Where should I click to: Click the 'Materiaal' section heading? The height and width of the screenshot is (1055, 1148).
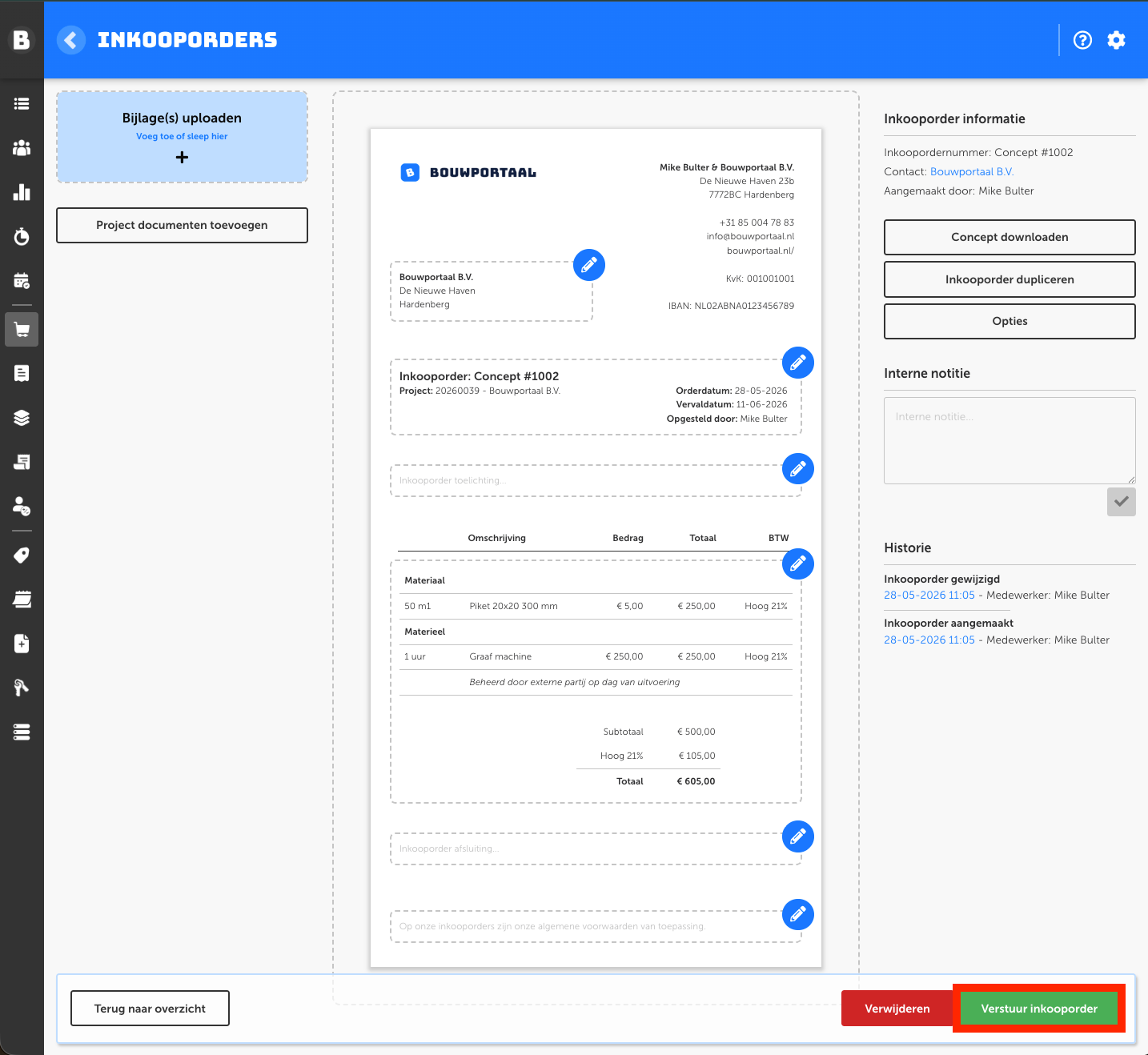(x=424, y=580)
